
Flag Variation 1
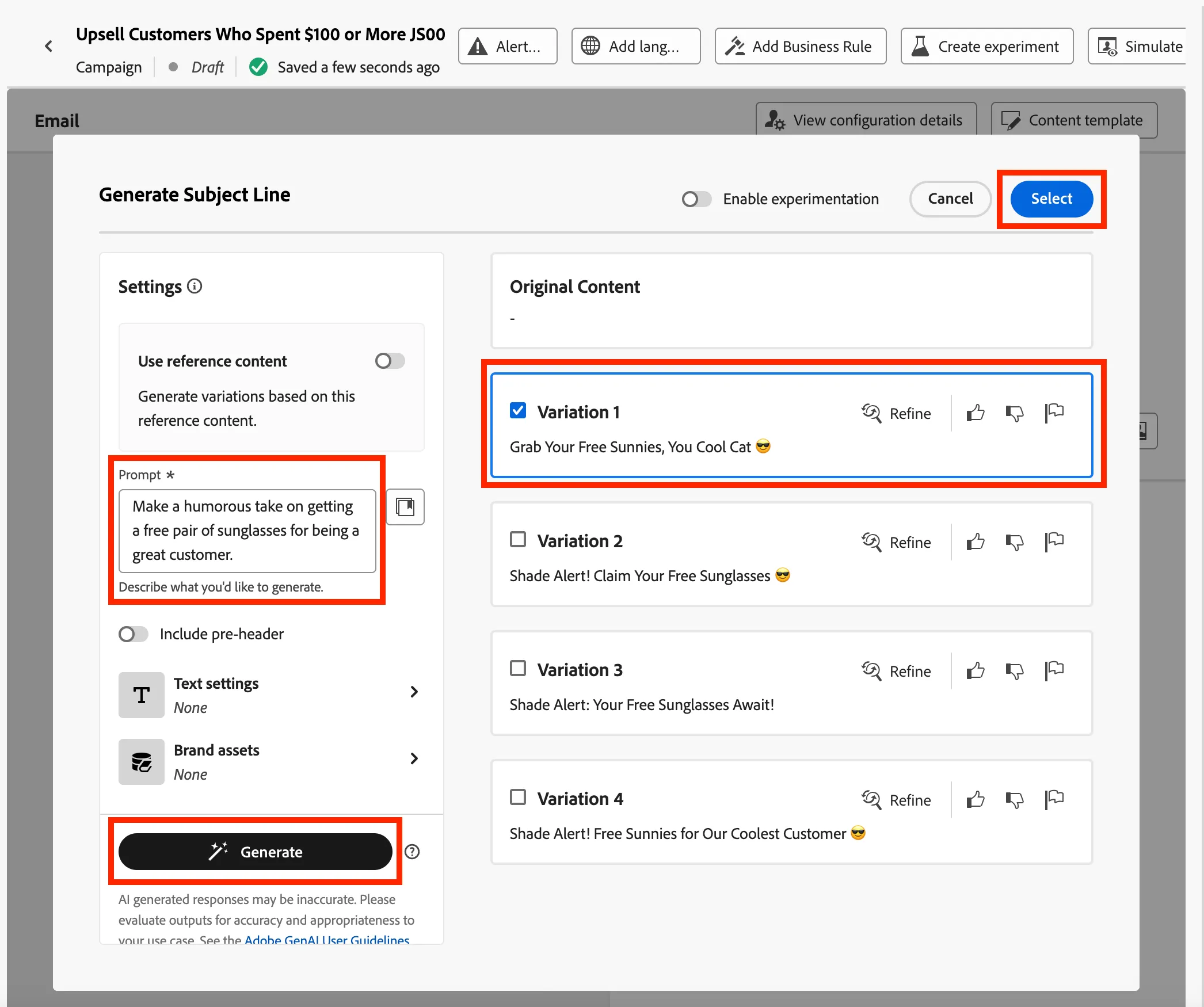tap(1054, 413)
